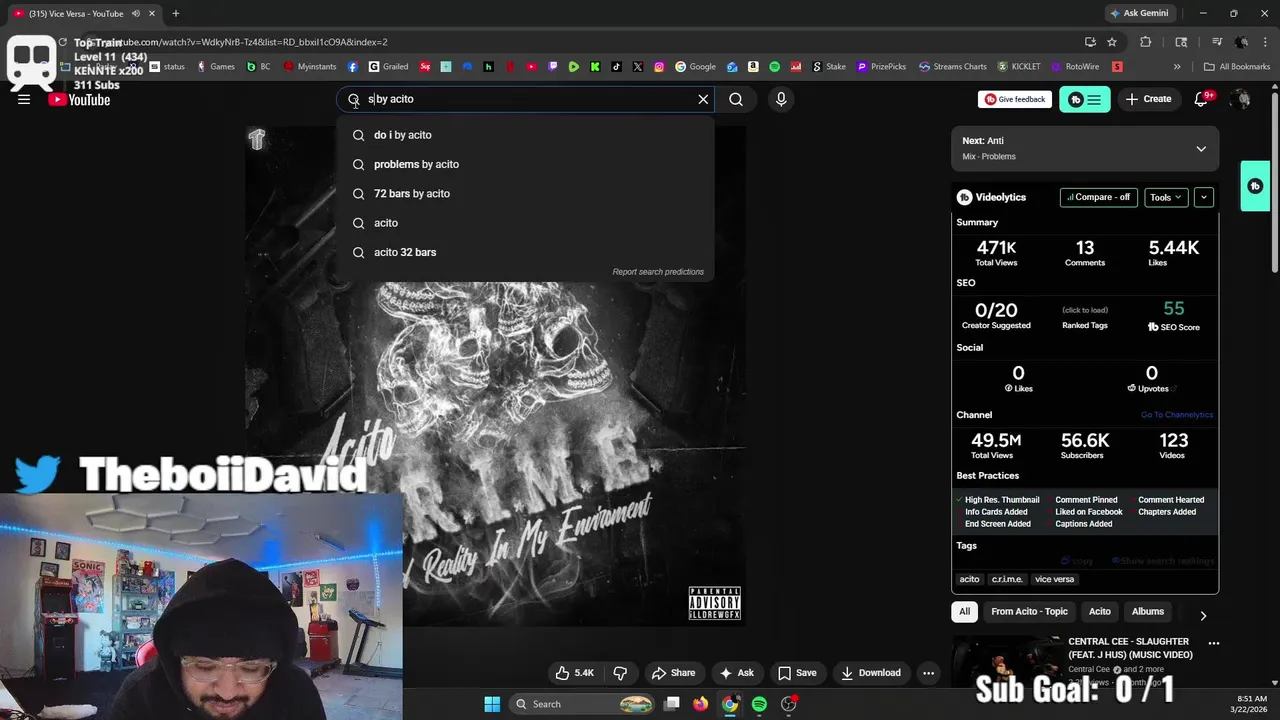Switch to Chrome in the taskbar
The height and width of the screenshot is (720, 1280).
(730, 704)
